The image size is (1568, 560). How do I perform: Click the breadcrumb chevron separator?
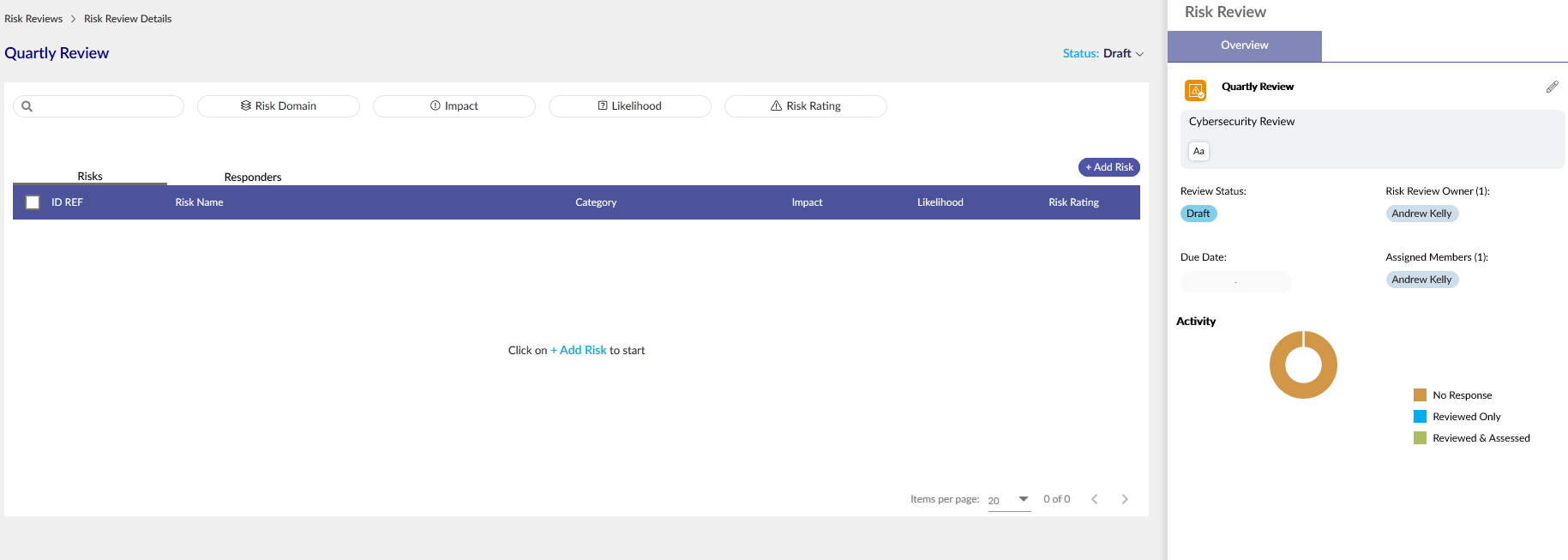coord(73,19)
